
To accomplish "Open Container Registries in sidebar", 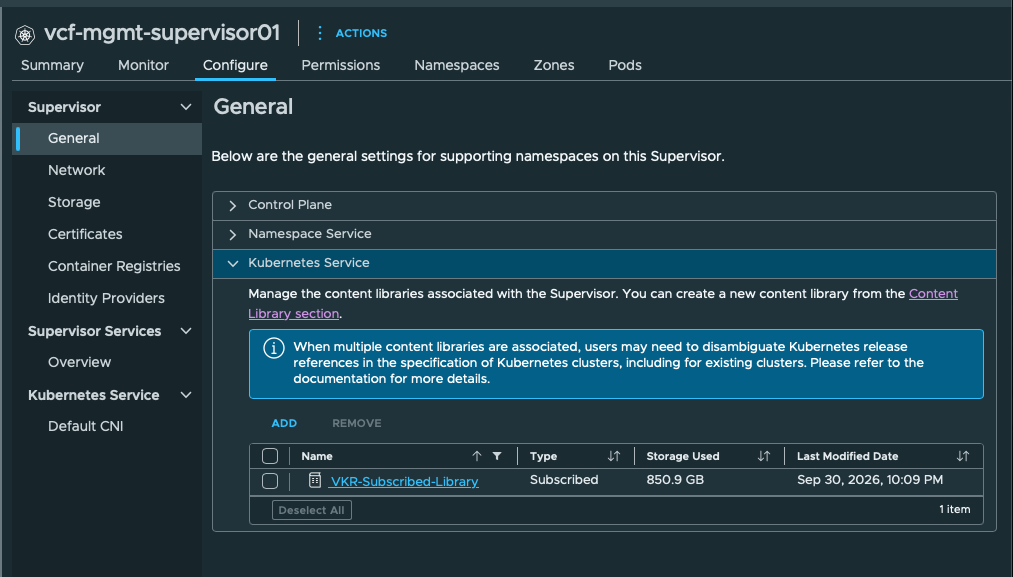I will click(114, 266).
